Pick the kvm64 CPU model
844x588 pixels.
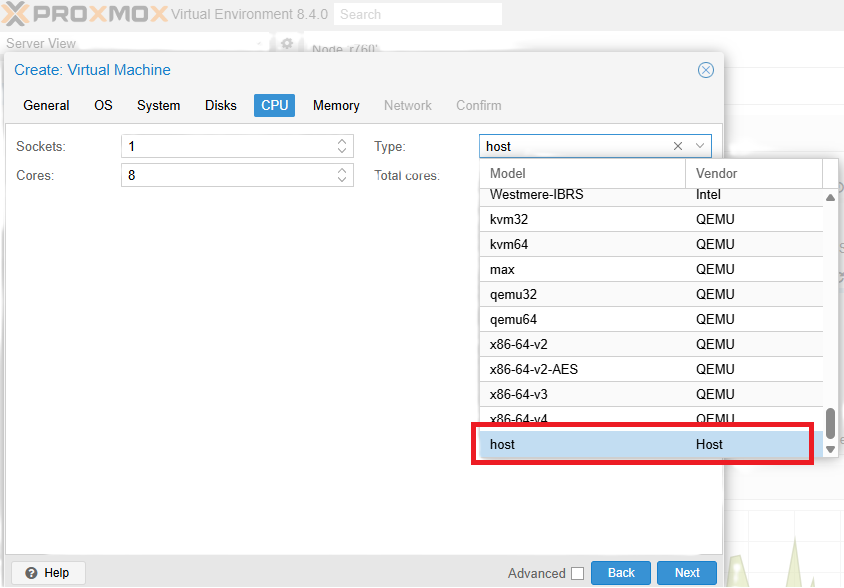[651, 244]
